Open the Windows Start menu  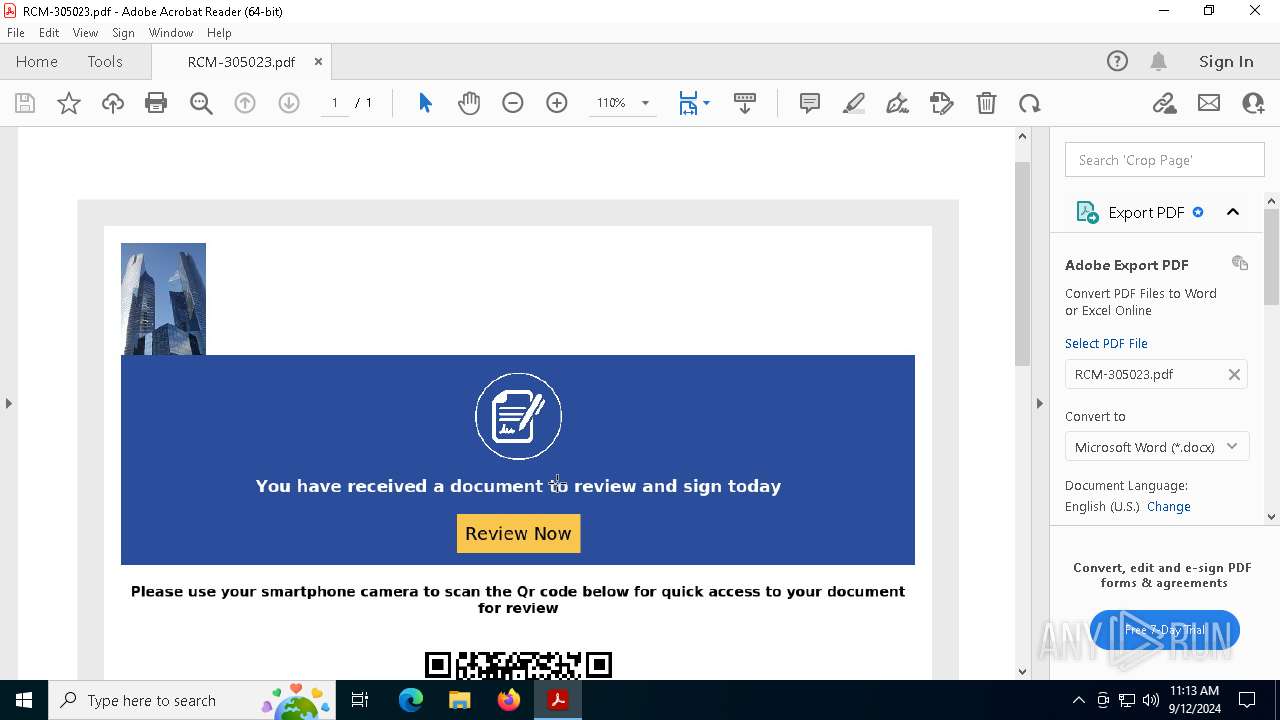[24, 700]
